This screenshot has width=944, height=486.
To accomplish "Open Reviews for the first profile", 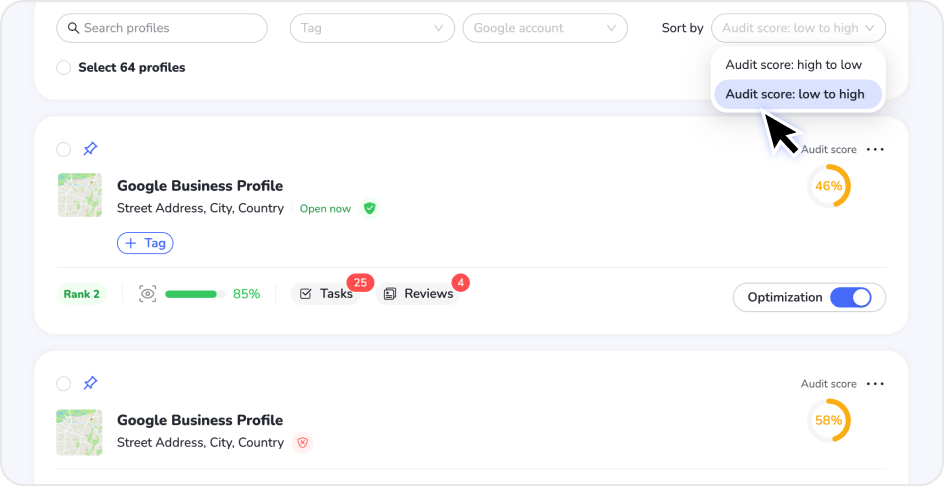I will point(418,294).
